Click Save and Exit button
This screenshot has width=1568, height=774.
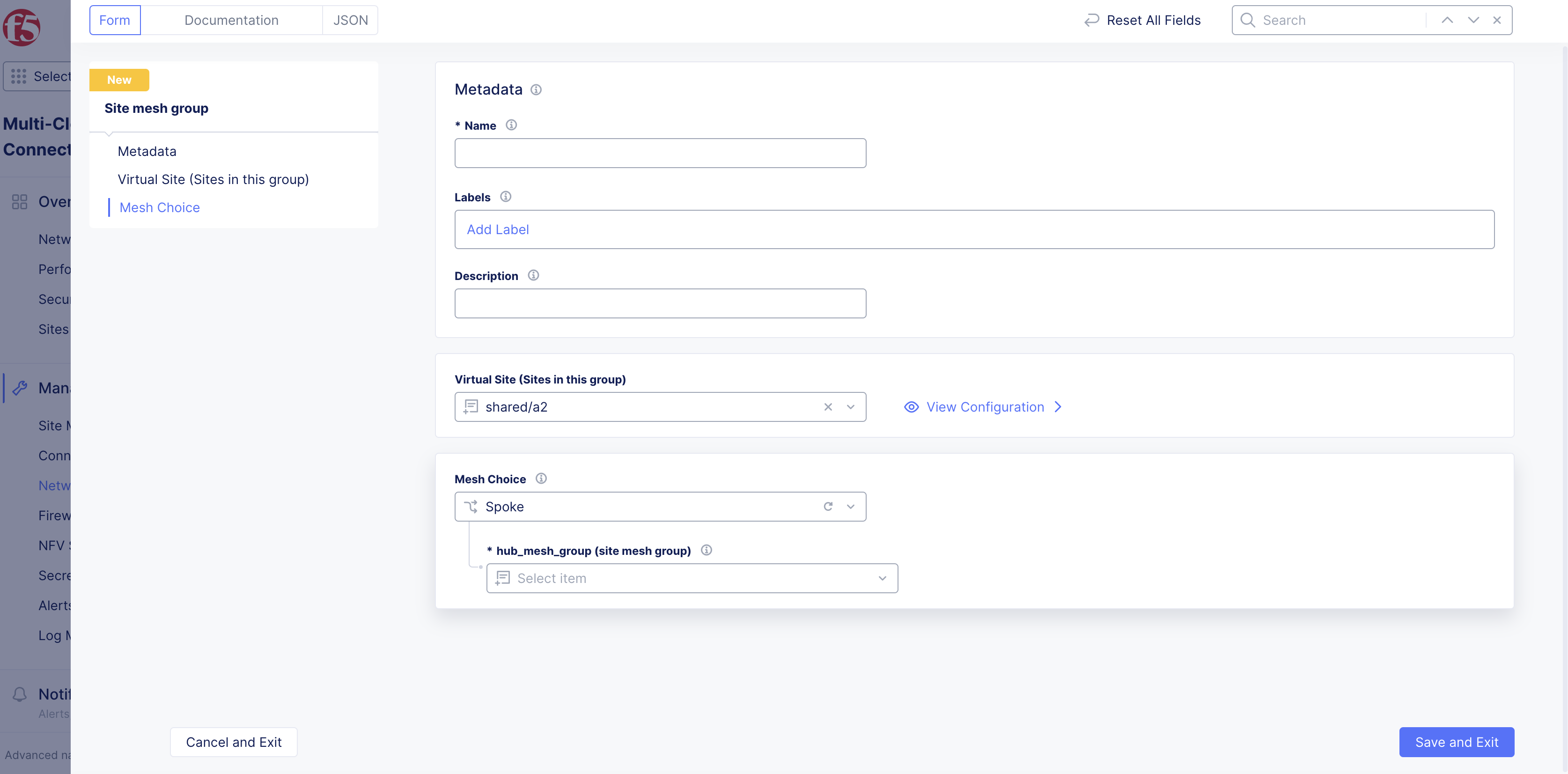point(1456,742)
